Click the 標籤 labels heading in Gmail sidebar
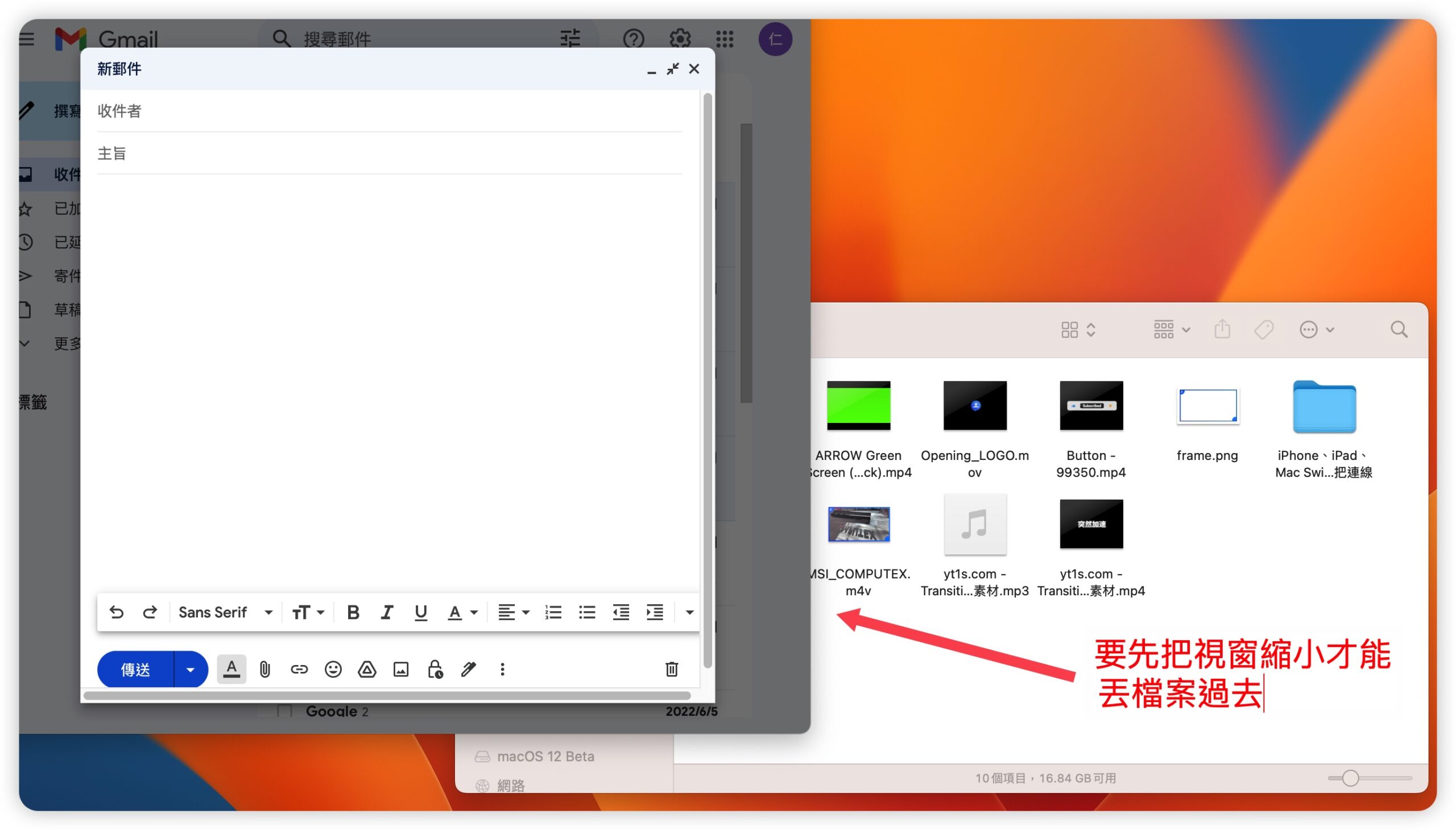This screenshot has width=1456, height=830. point(32,402)
